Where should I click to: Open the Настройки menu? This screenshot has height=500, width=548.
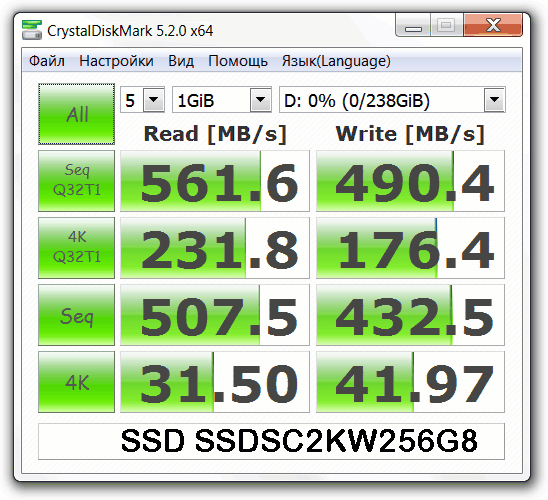click(x=116, y=61)
